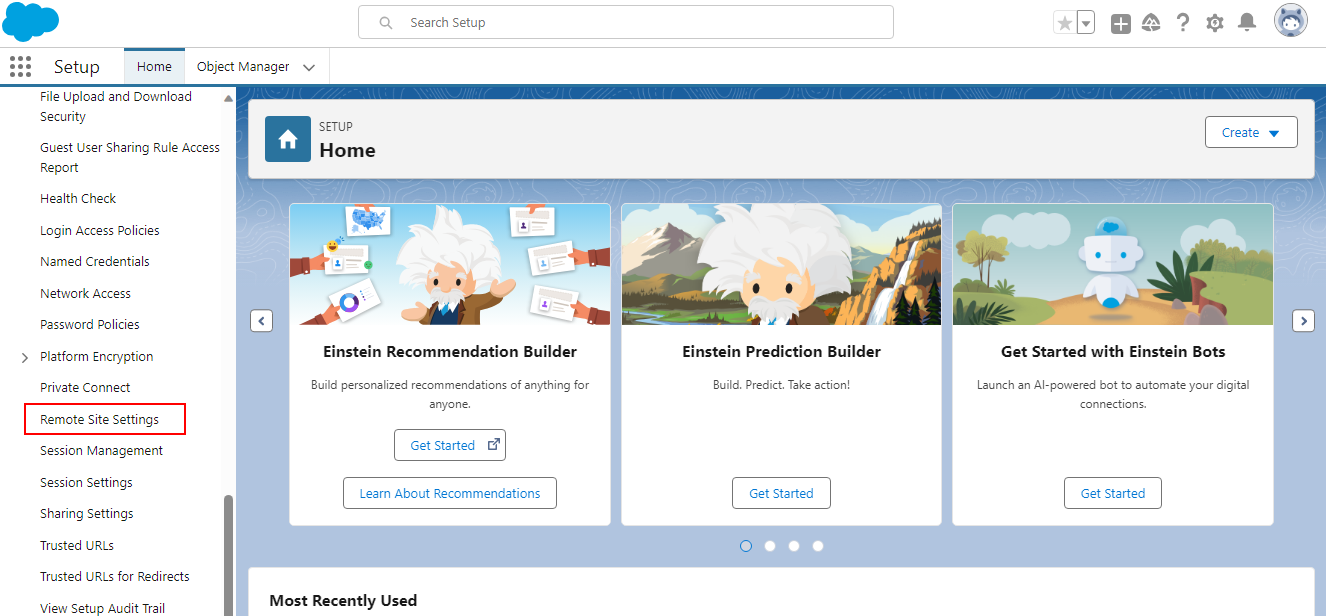The height and width of the screenshot is (616, 1326).
Task: Open Login Access Policies setting
Action: coord(100,230)
